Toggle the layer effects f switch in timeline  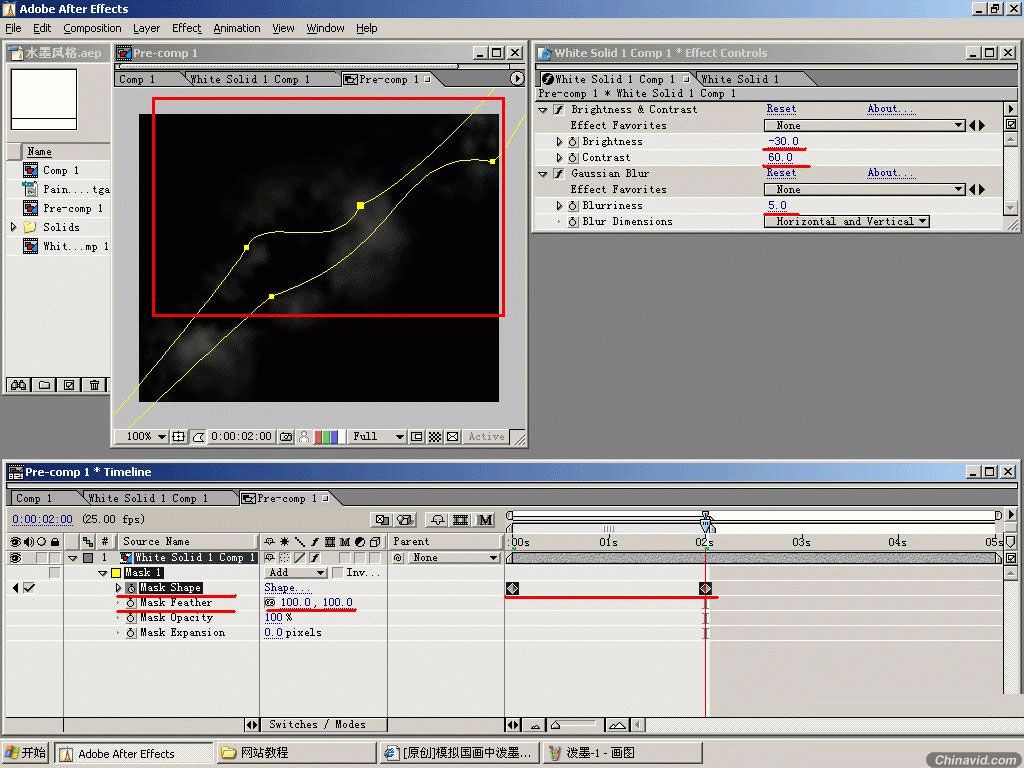coord(315,558)
